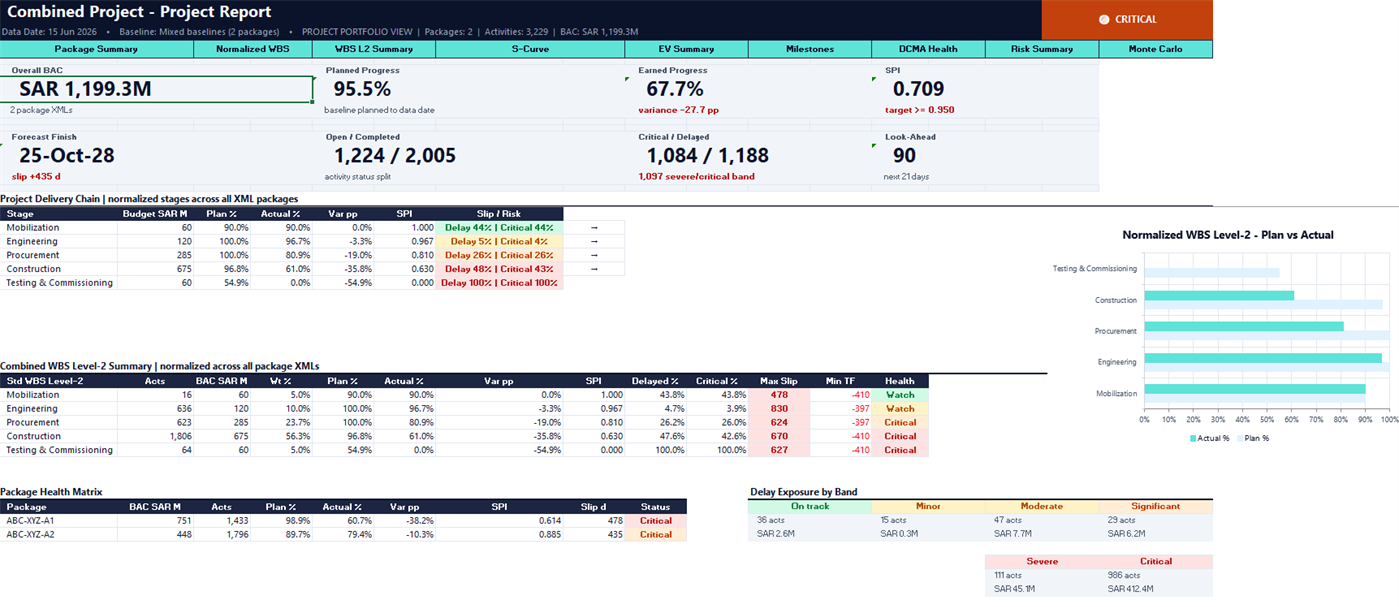Click the Procurement axis label in chart
Image resolution: width=1399 pixels, height=607 pixels.
[x=1116, y=331]
